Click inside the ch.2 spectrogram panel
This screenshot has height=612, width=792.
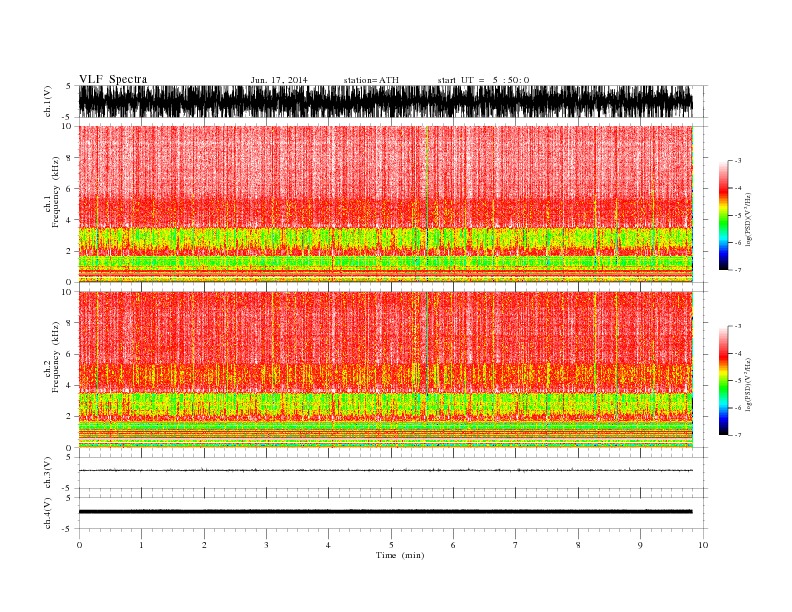tap(385, 370)
